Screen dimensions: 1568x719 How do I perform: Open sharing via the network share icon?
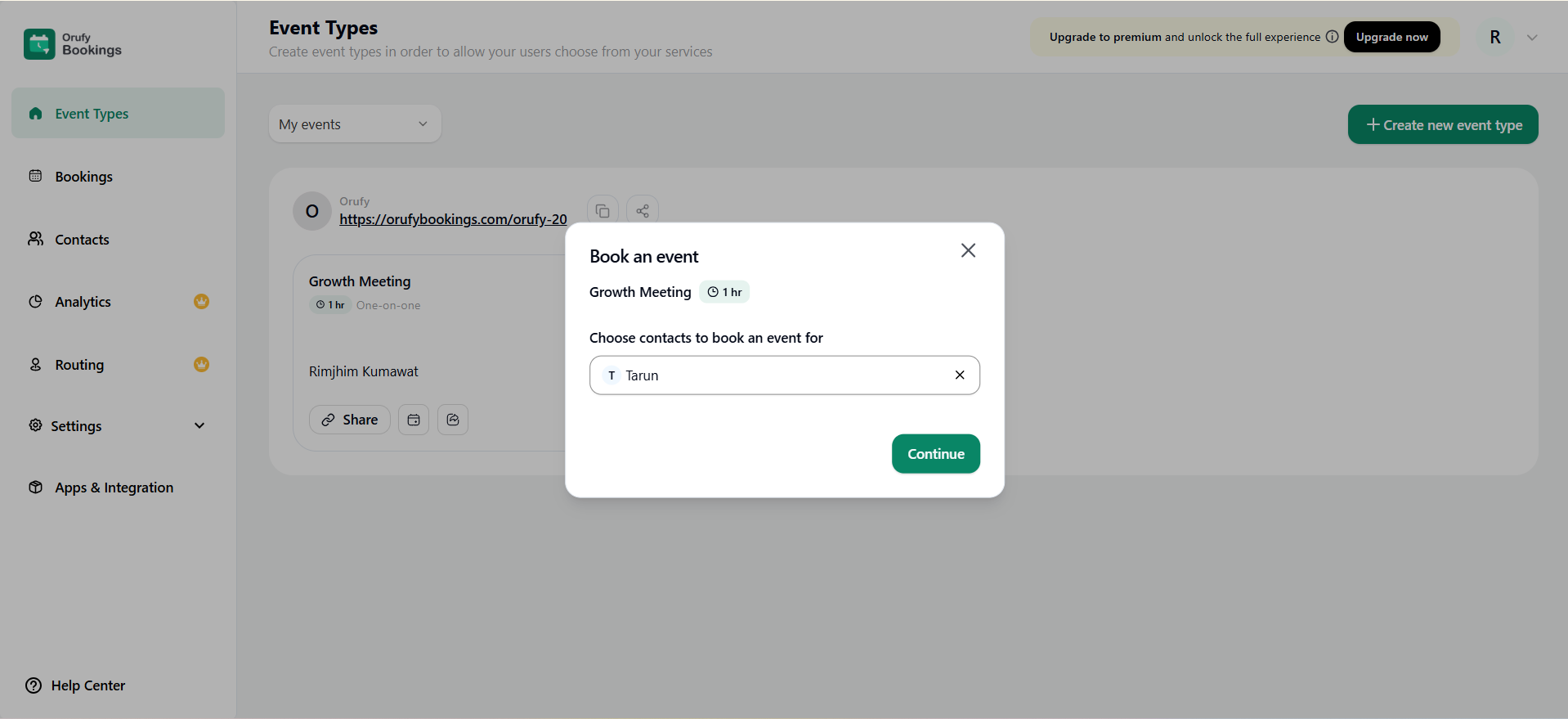tap(642, 209)
